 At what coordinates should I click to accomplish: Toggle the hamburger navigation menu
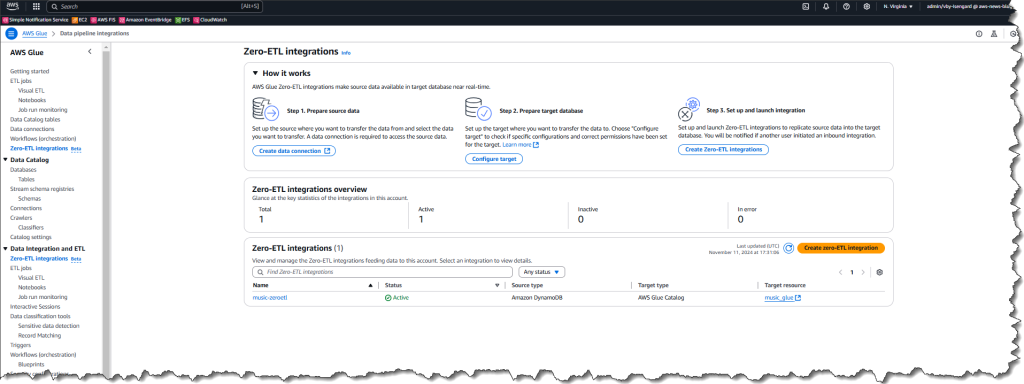11,33
